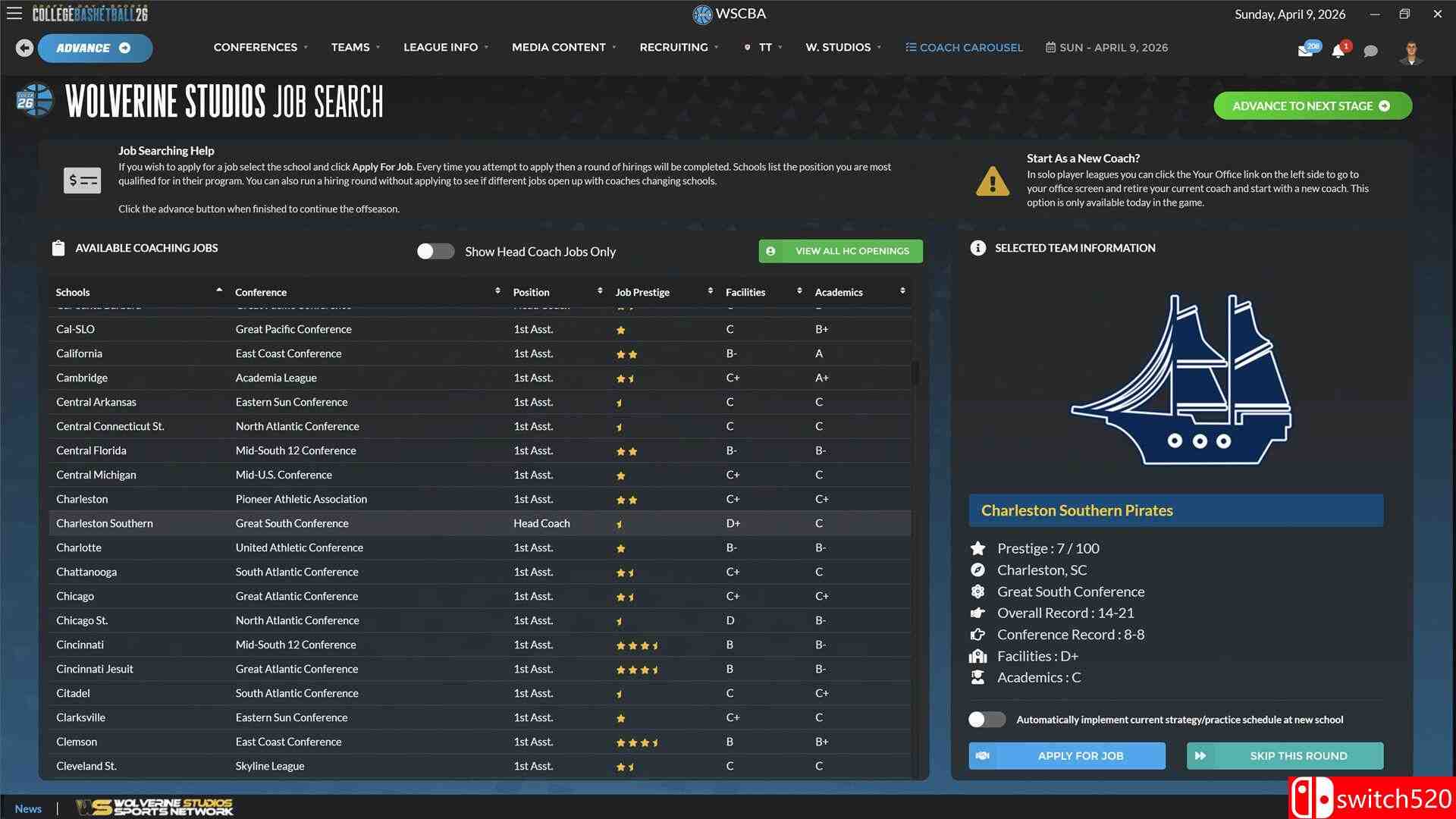Click the Apply For Job button
The width and height of the screenshot is (1456, 819).
[1066, 756]
